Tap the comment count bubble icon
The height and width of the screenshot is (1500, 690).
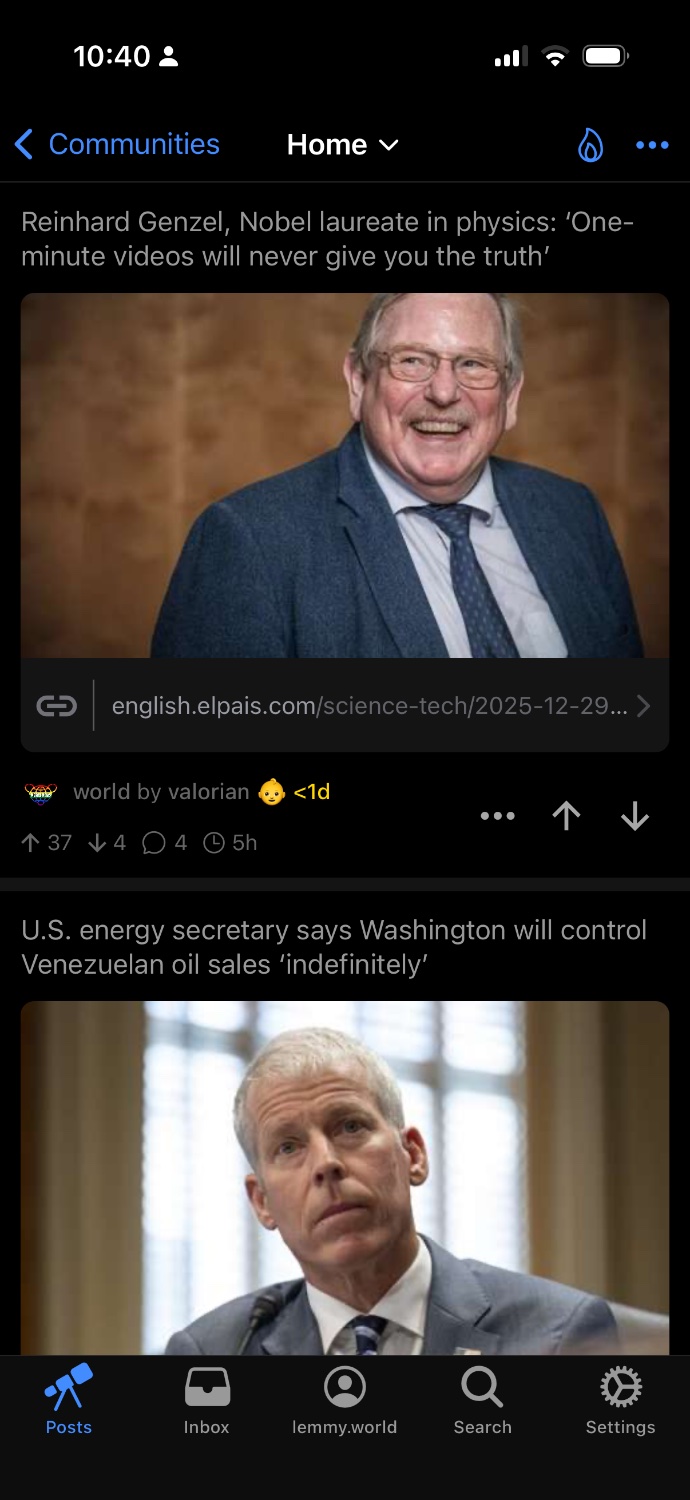(153, 843)
